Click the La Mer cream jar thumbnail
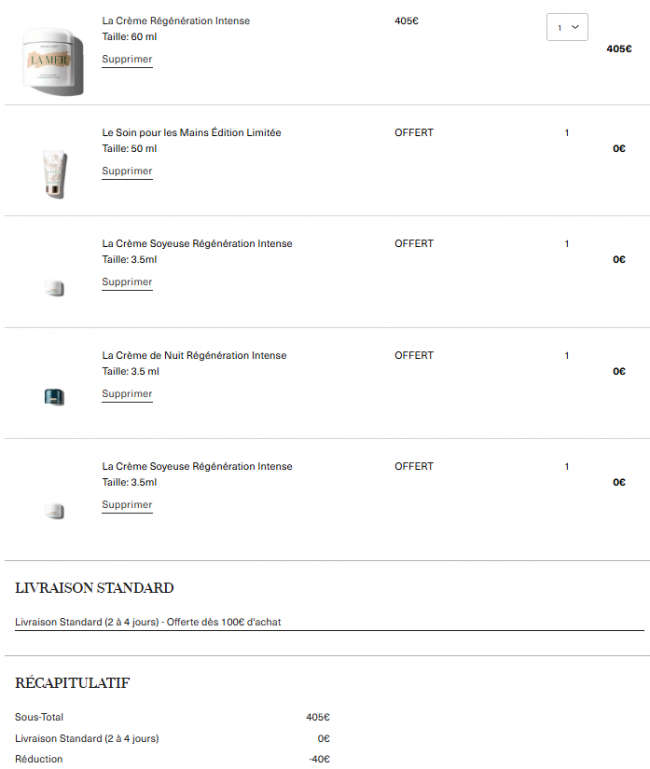Image resolution: width=650 pixels, height=769 pixels. (53, 62)
